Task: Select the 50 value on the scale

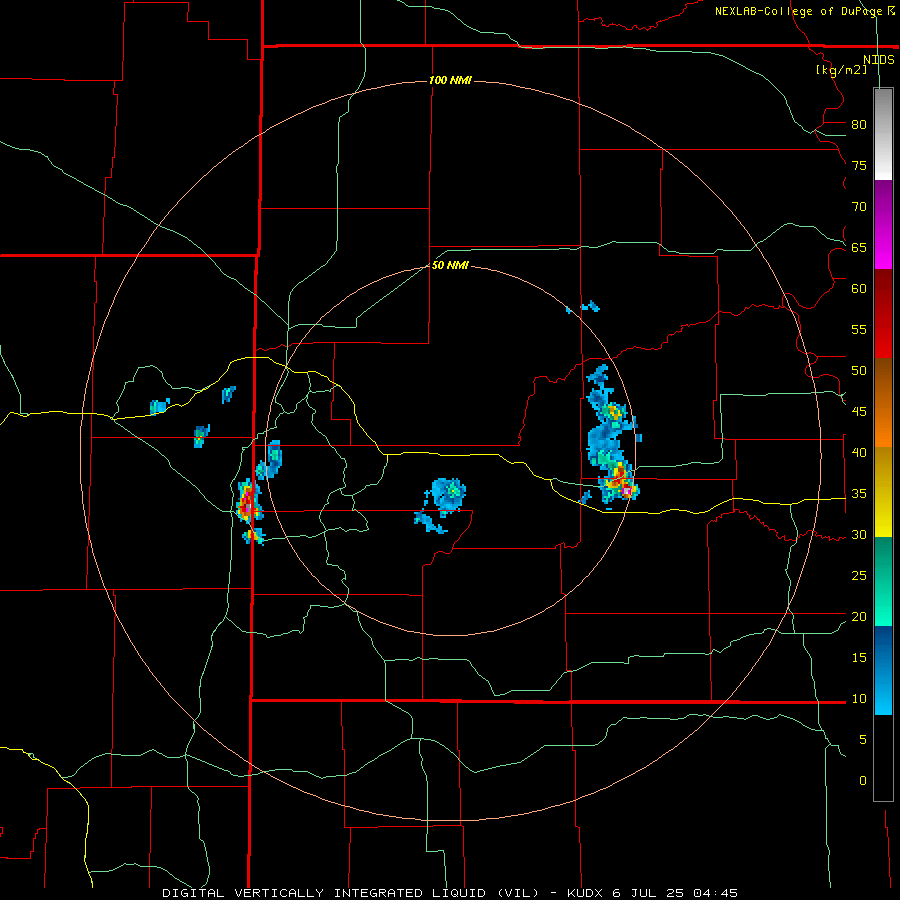Action: pos(859,371)
